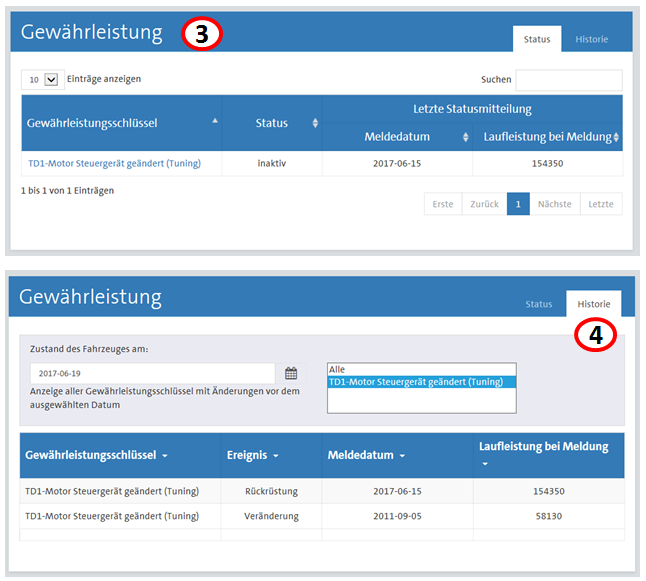Switch to Historie tab in top panel
Screen dimensions: 646x581
[591, 39]
